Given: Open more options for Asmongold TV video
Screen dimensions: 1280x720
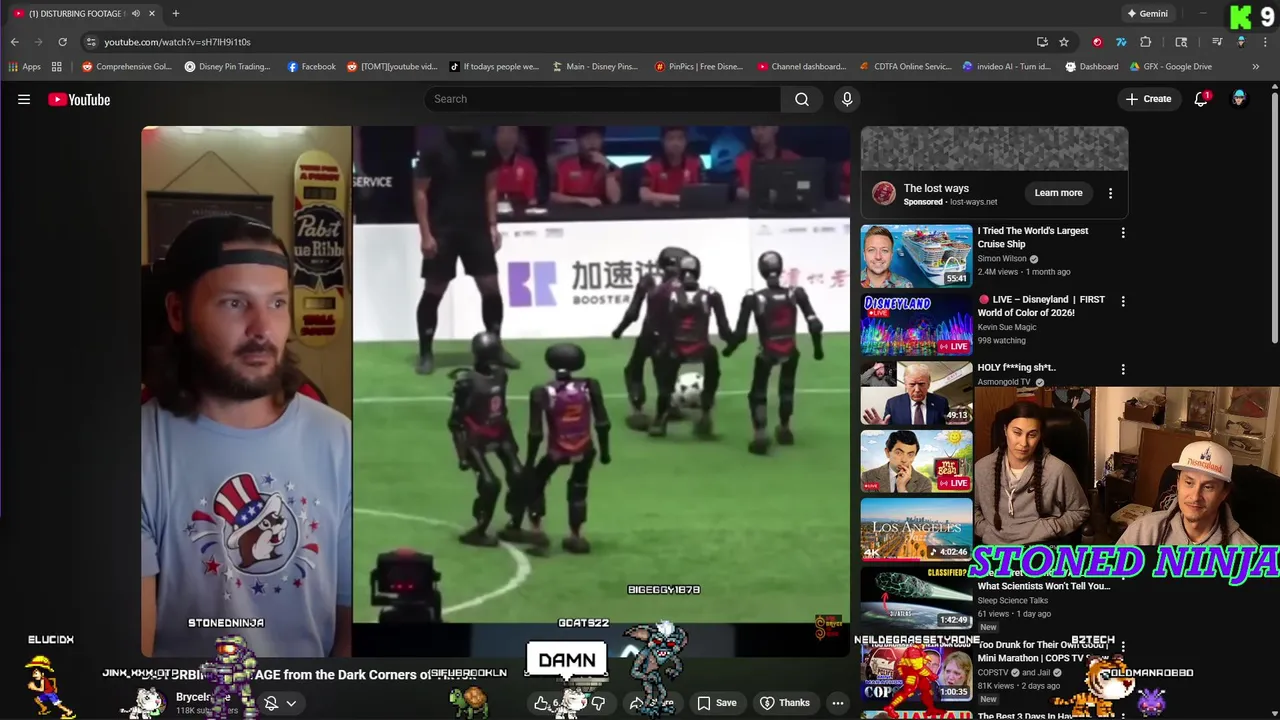Looking at the screenshot, I should pyautogui.click(x=1123, y=369).
